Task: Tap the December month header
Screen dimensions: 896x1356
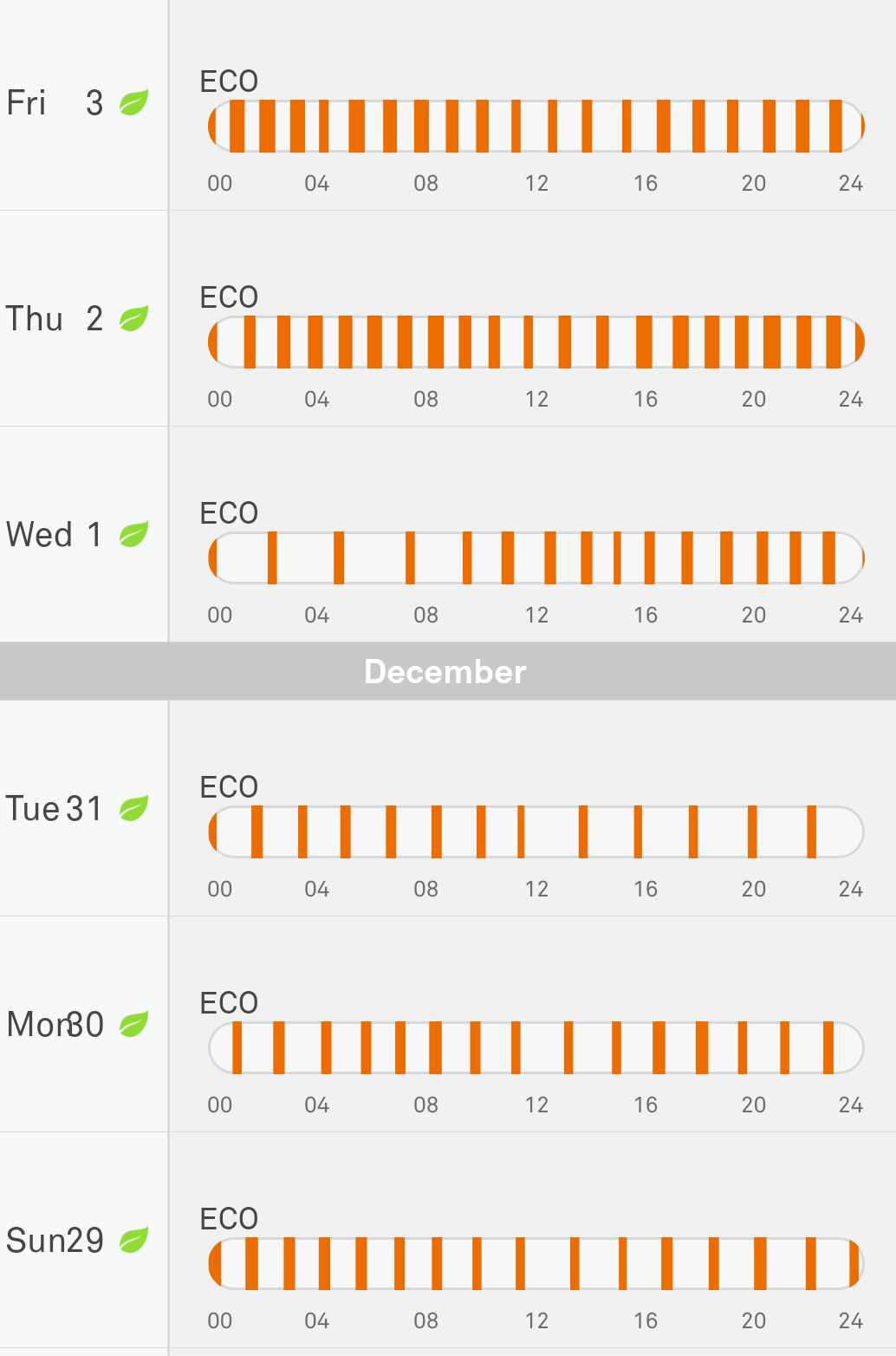Action: click(x=445, y=672)
